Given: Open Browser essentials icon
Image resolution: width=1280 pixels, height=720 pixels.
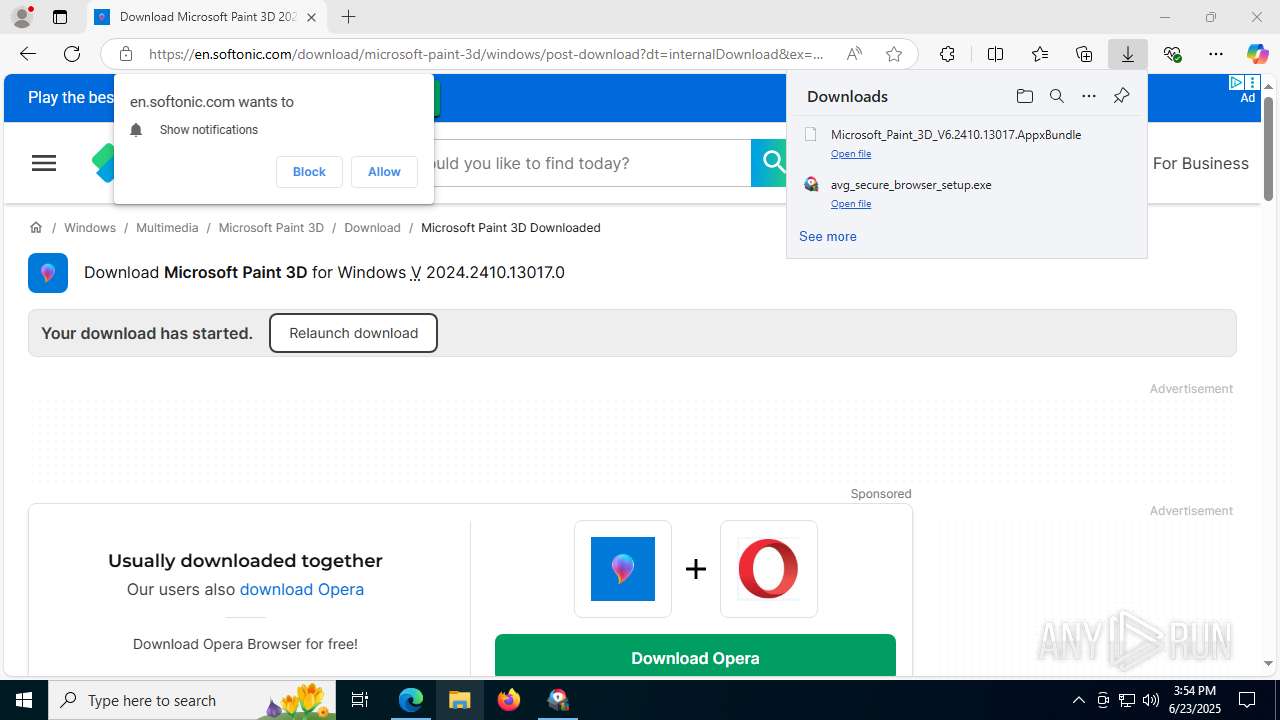Looking at the screenshot, I should click(1172, 54).
